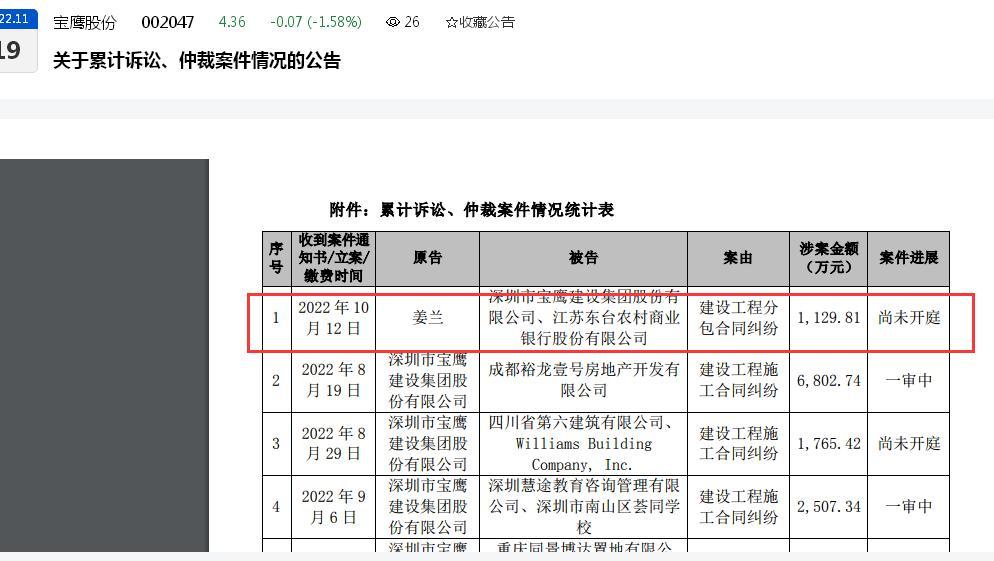Click the 收到案件通知书/立案/缴费时间 header
Screen dimensions: 994x561
click(x=333, y=258)
